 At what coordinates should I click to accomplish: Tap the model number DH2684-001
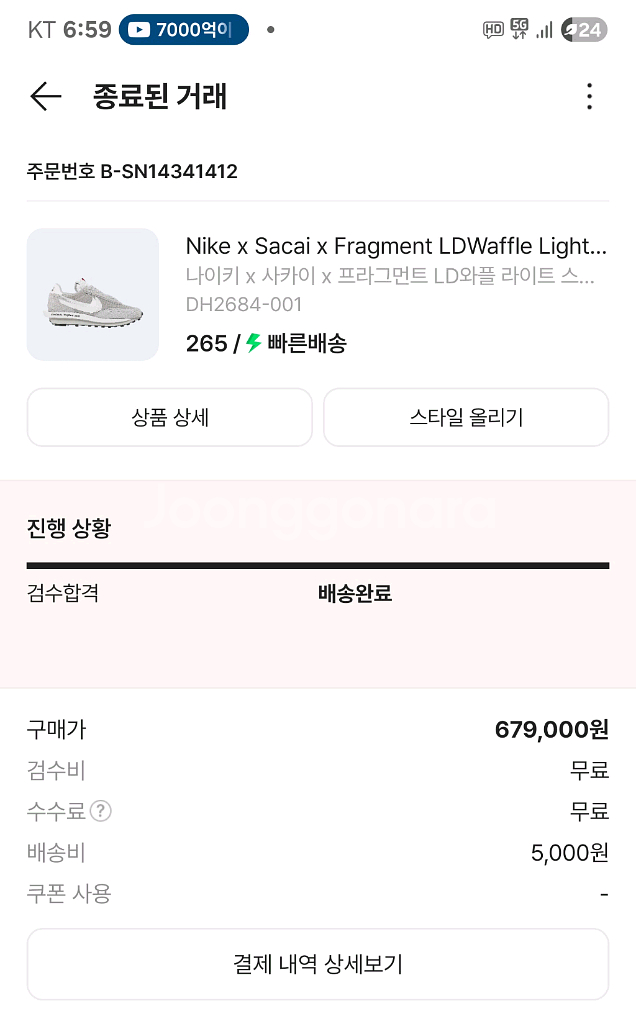pos(243,304)
